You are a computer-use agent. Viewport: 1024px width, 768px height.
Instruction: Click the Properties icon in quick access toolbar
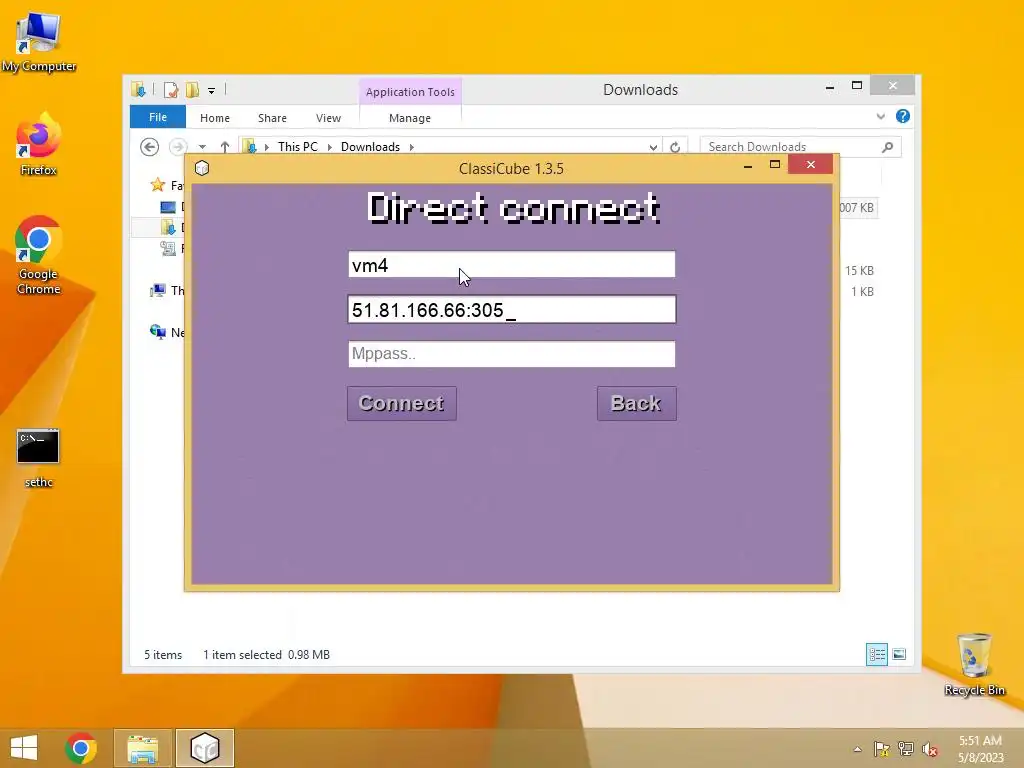coord(171,89)
